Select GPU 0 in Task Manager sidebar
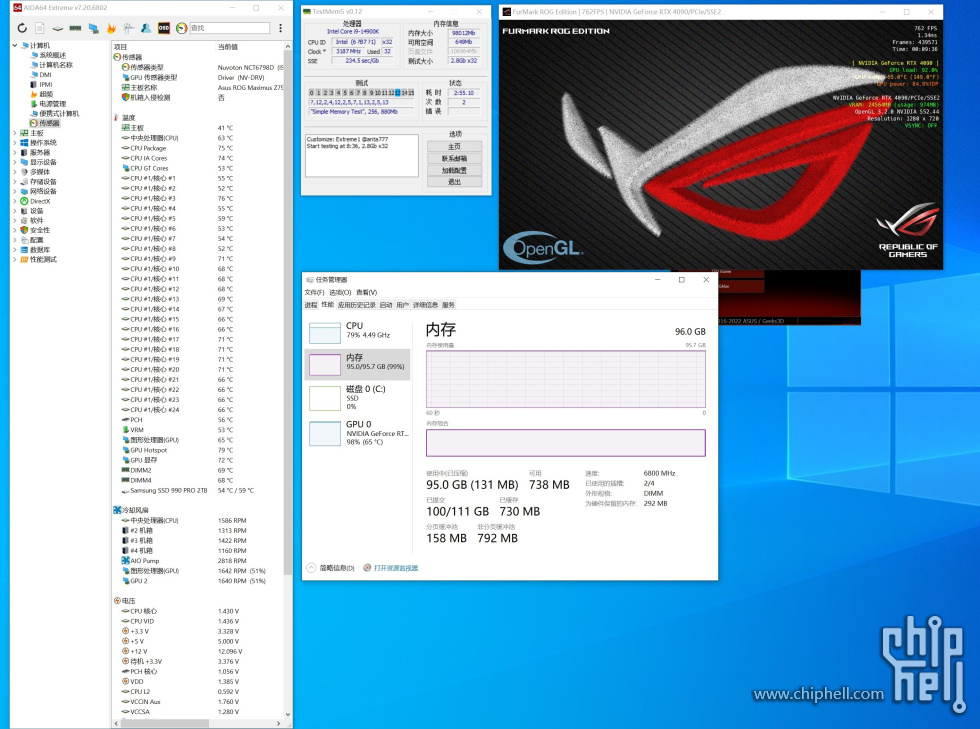Viewport: 980px width, 729px height. (358, 433)
